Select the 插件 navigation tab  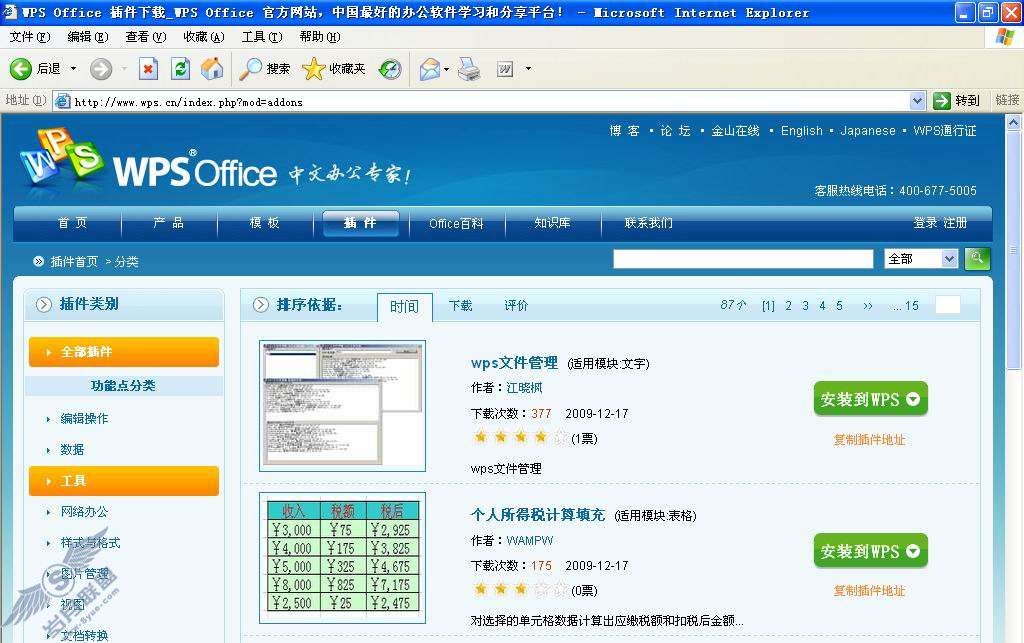(x=360, y=223)
